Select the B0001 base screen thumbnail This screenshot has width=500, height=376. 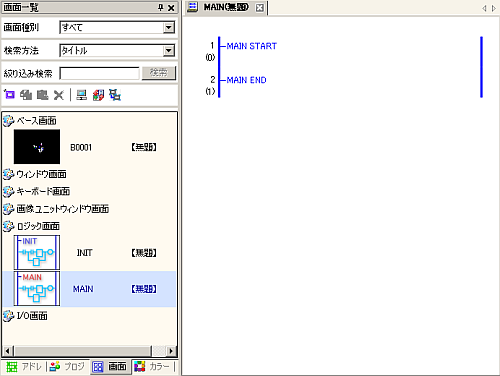[37, 147]
